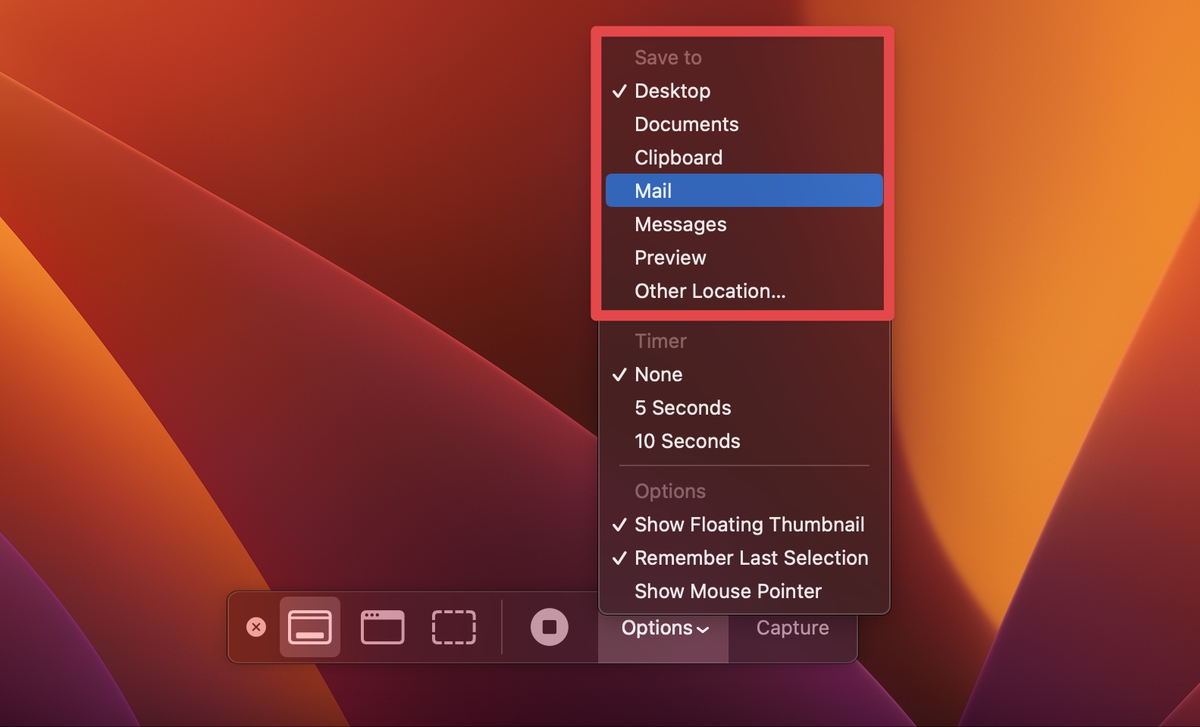Open the Options dropdown menu
This screenshot has width=1200, height=727.
663,627
